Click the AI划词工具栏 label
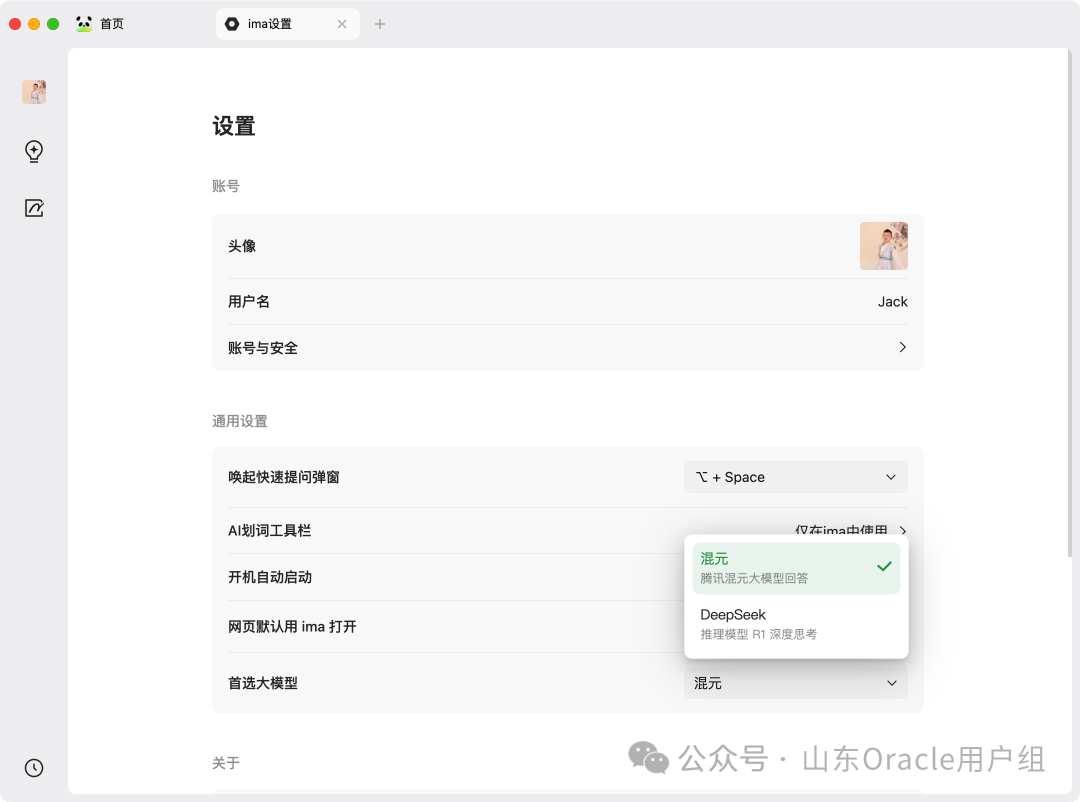 point(269,531)
